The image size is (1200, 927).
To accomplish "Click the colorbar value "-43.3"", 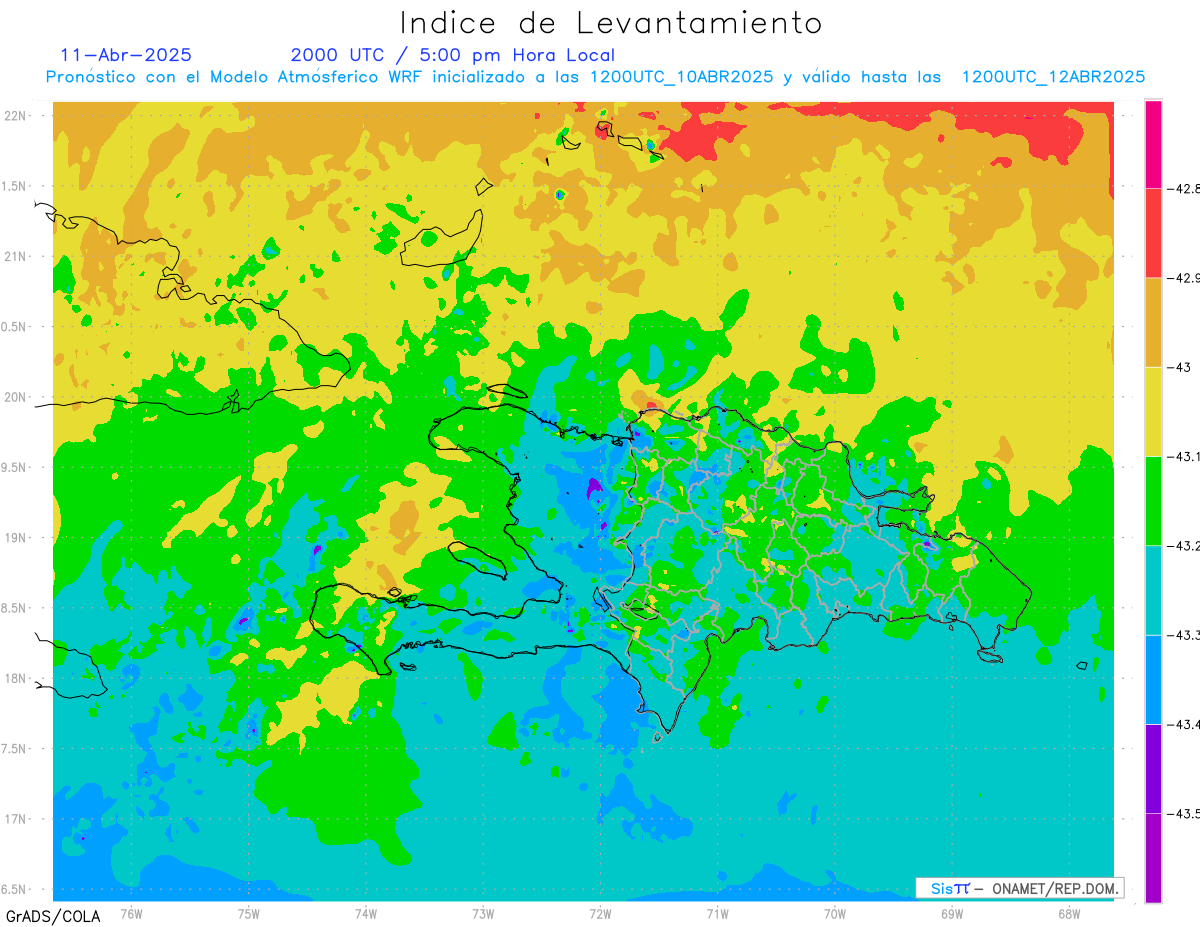I will click(x=1186, y=635).
